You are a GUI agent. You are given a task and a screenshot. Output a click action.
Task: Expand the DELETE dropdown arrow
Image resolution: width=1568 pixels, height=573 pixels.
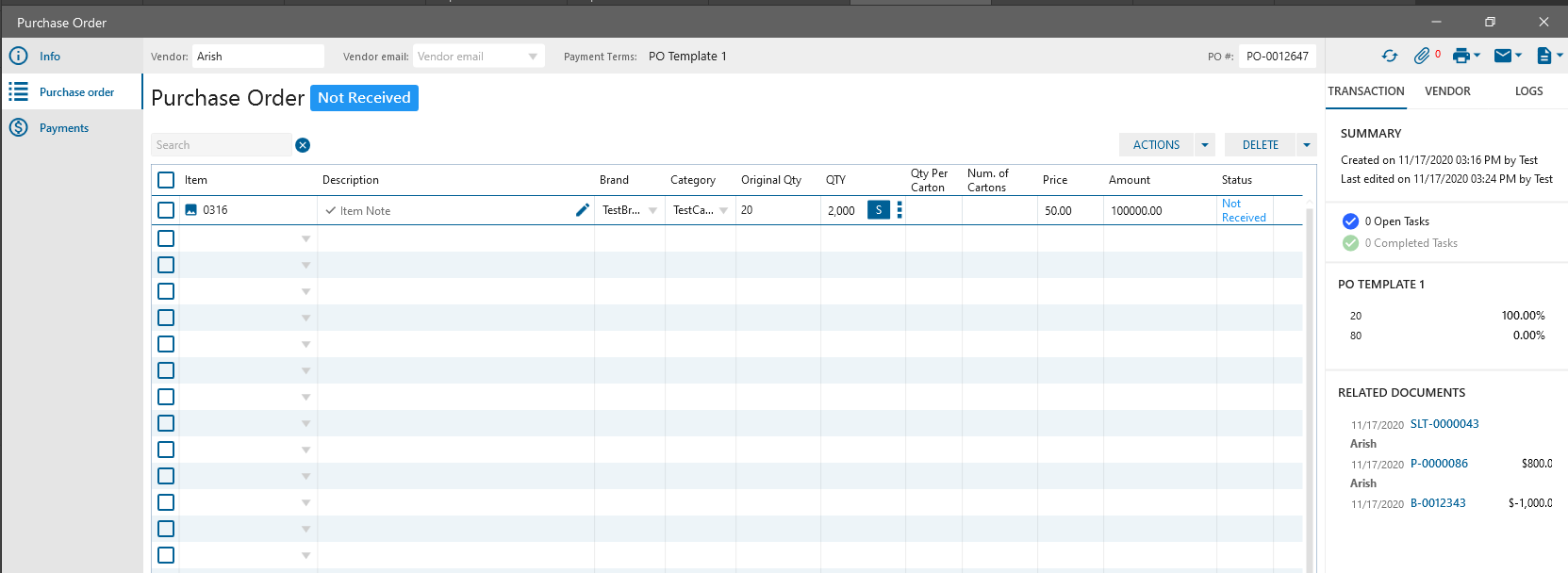pyautogui.click(x=1306, y=145)
